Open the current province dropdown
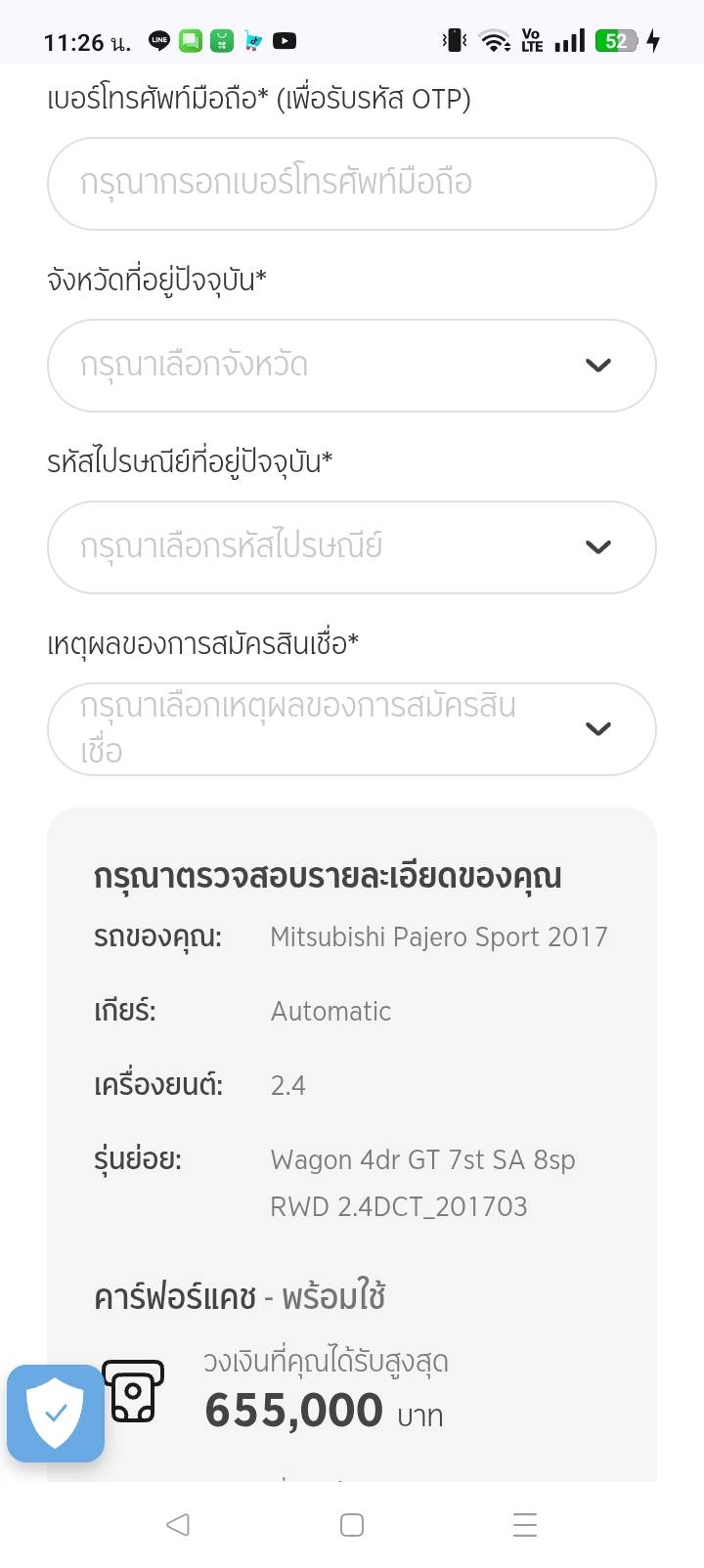704x1568 pixels. coord(351,366)
